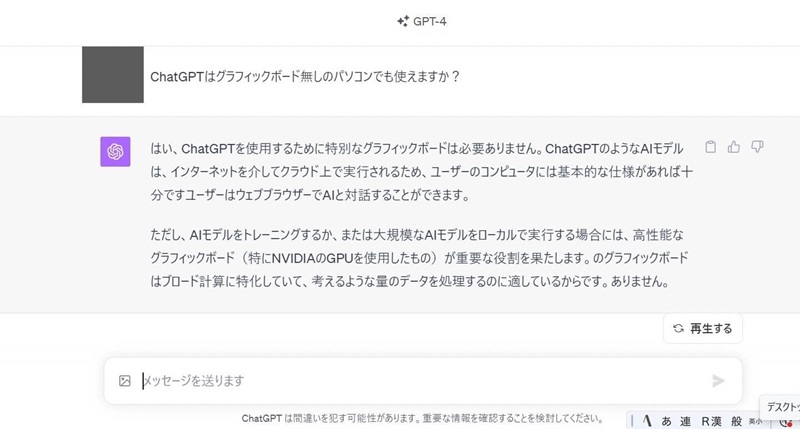Click the tray icon with red dot
The height and width of the screenshot is (429, 800).
[786, 423]
